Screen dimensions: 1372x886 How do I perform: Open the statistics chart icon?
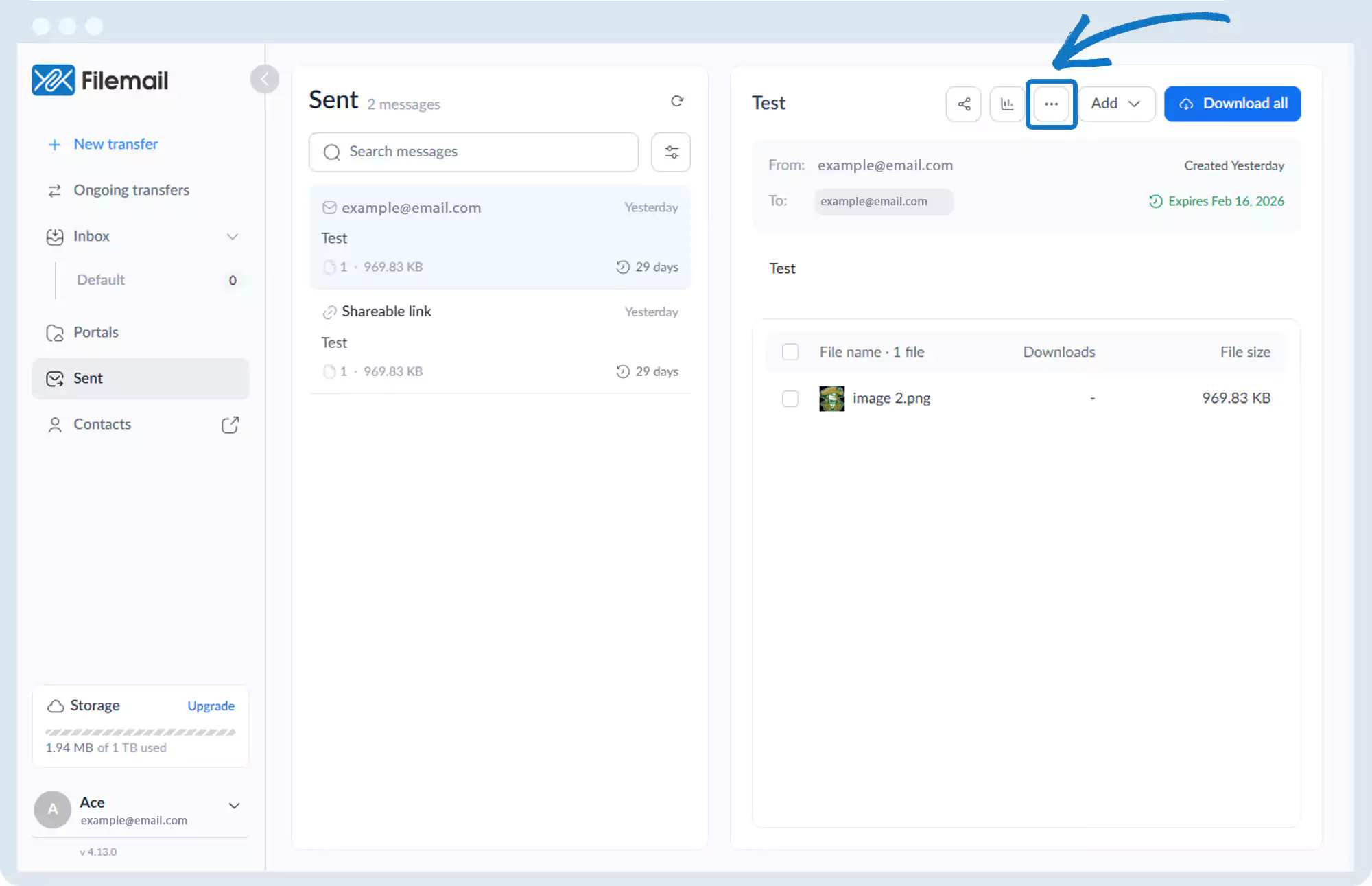coord(1007,104)
